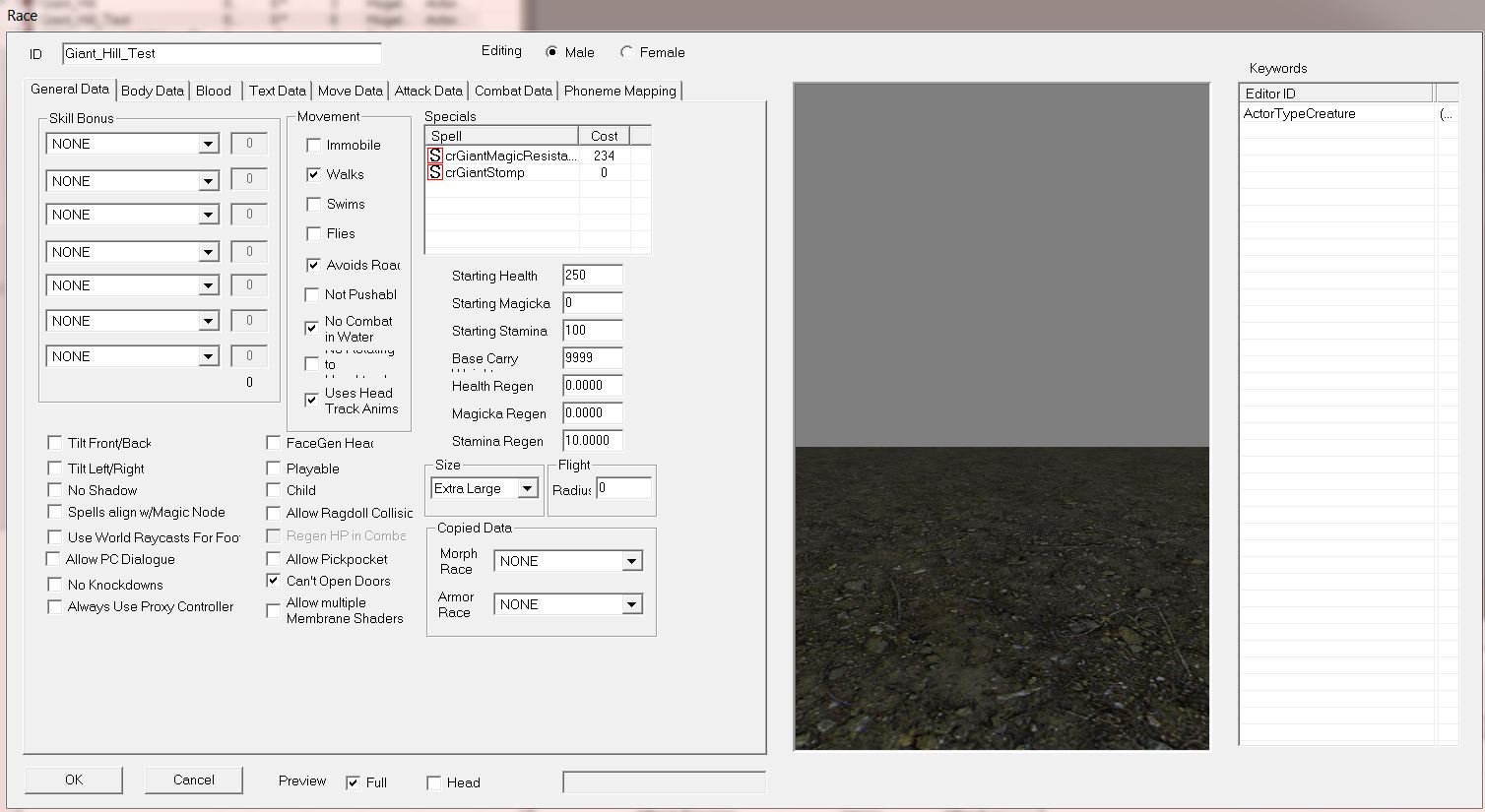Enable the Flies movement checkbox
Image resolution: width=1485 pixels, height=812 pixels.
[314, 233]
